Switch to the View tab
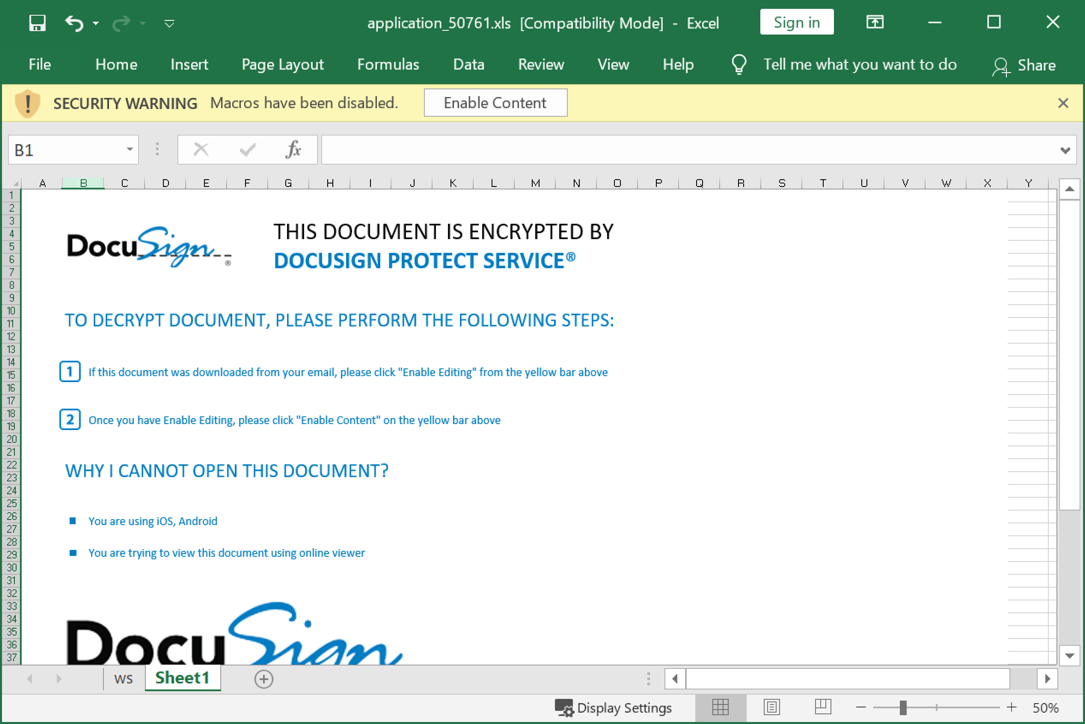Image resolution: width=1085 pixels, height=724 pixels. [613, 64]
